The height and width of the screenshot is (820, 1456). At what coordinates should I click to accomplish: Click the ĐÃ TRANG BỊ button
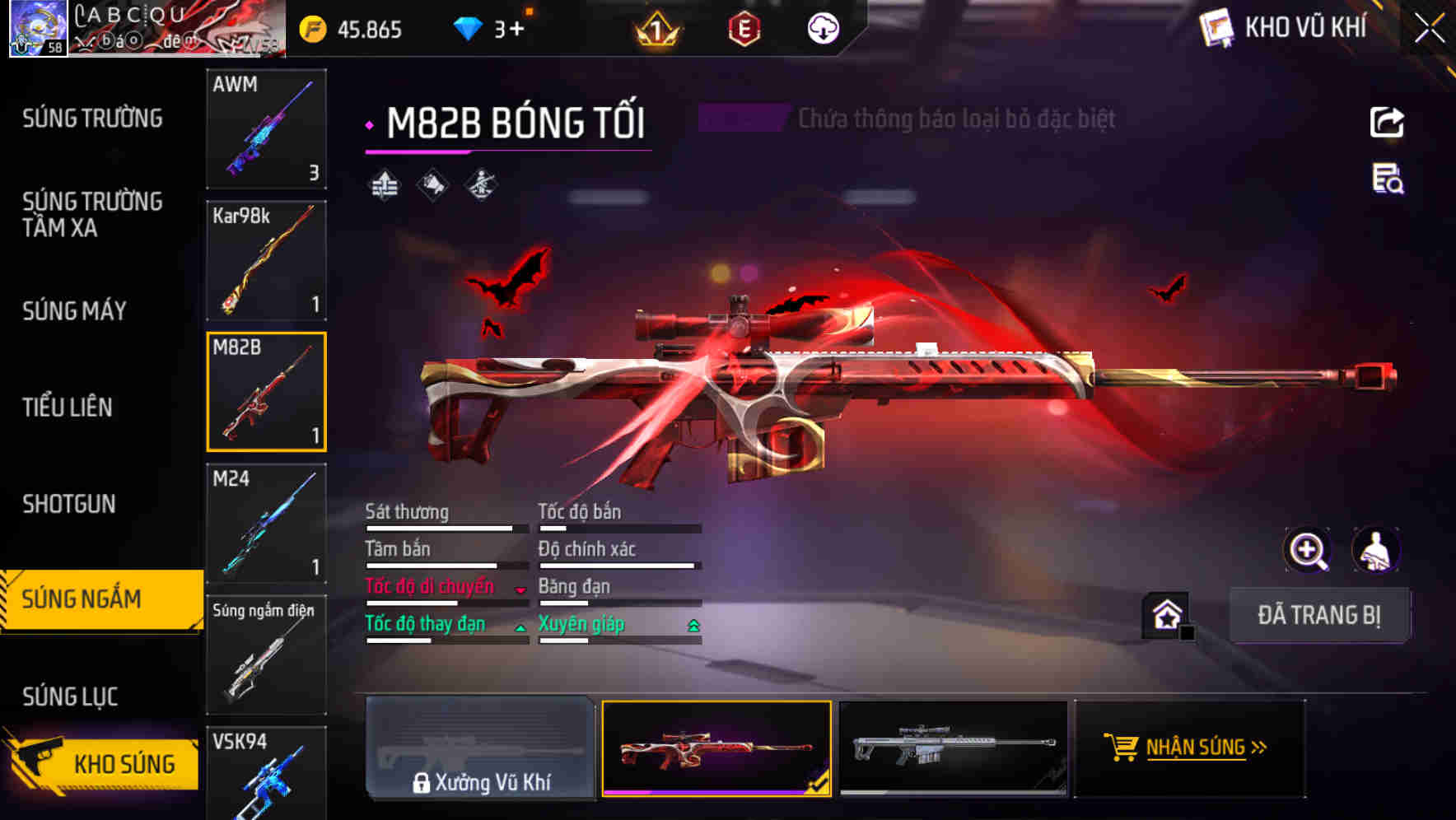click(x=1319, y=615)
